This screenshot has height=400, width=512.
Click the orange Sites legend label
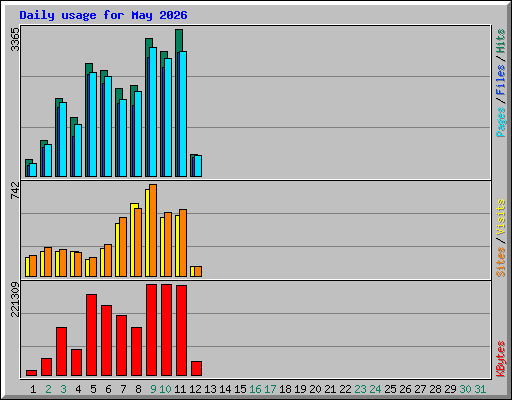[x=501, y=262]
